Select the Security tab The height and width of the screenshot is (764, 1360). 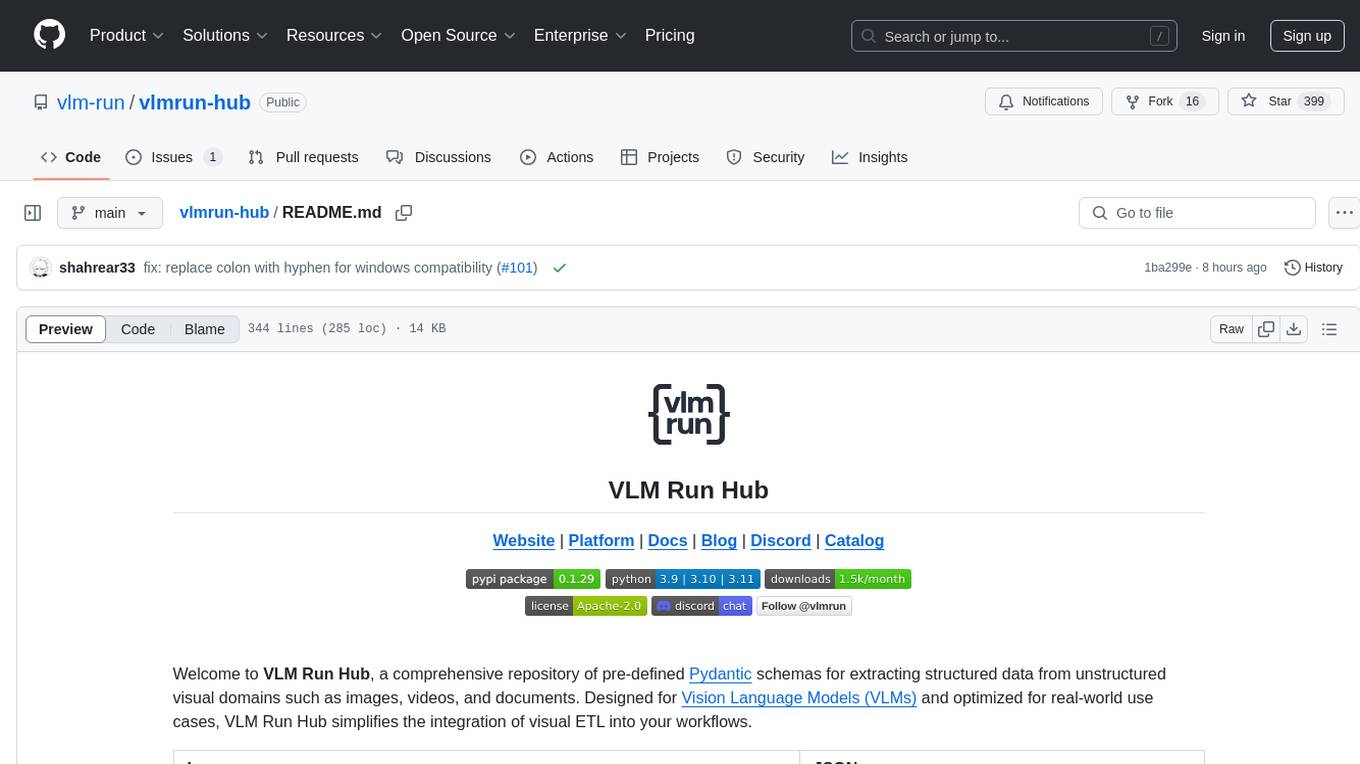pyautogui.click(x=765, y=157)
